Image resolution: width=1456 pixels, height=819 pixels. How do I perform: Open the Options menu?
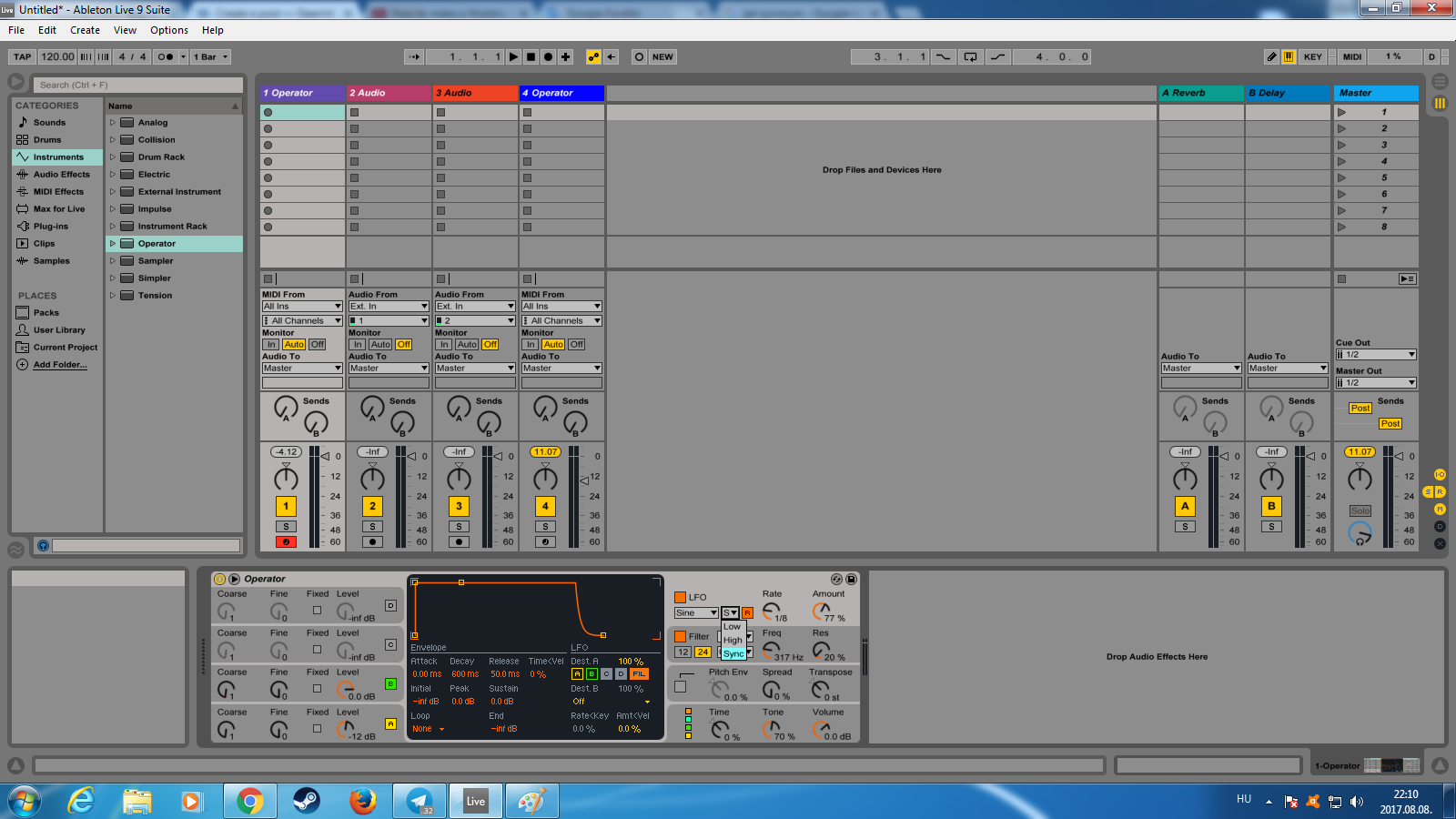169,30
